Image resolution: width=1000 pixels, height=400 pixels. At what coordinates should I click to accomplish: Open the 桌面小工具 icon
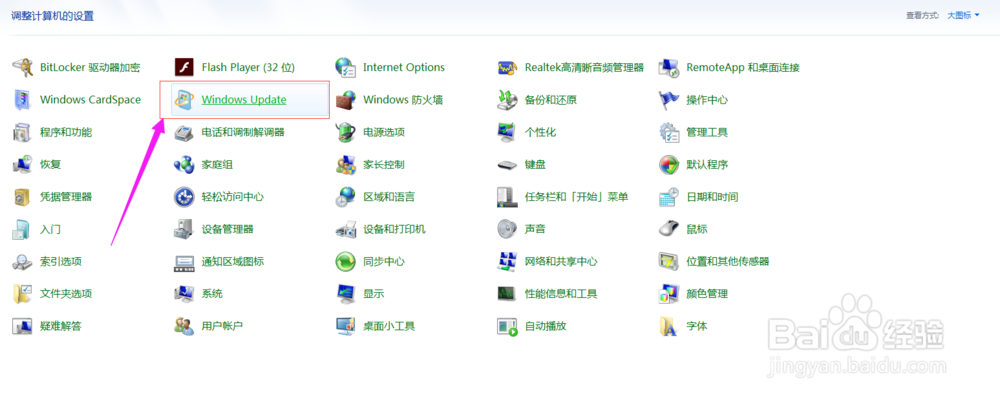tap(346, 326)
